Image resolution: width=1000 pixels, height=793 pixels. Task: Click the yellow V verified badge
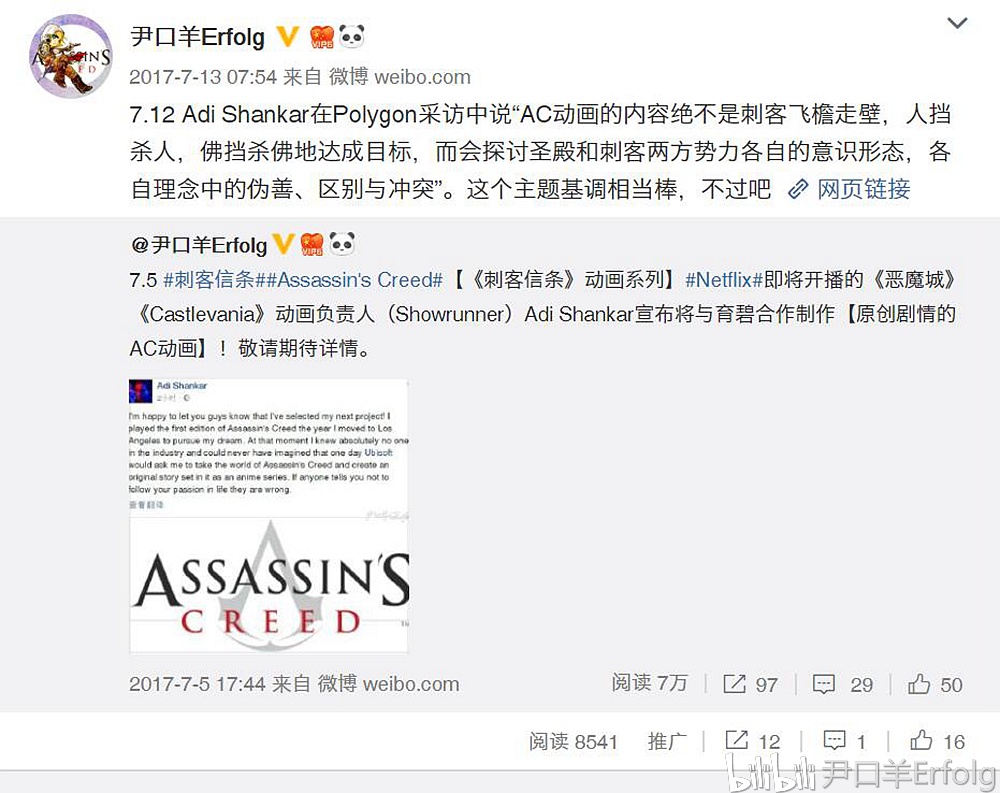288,36
